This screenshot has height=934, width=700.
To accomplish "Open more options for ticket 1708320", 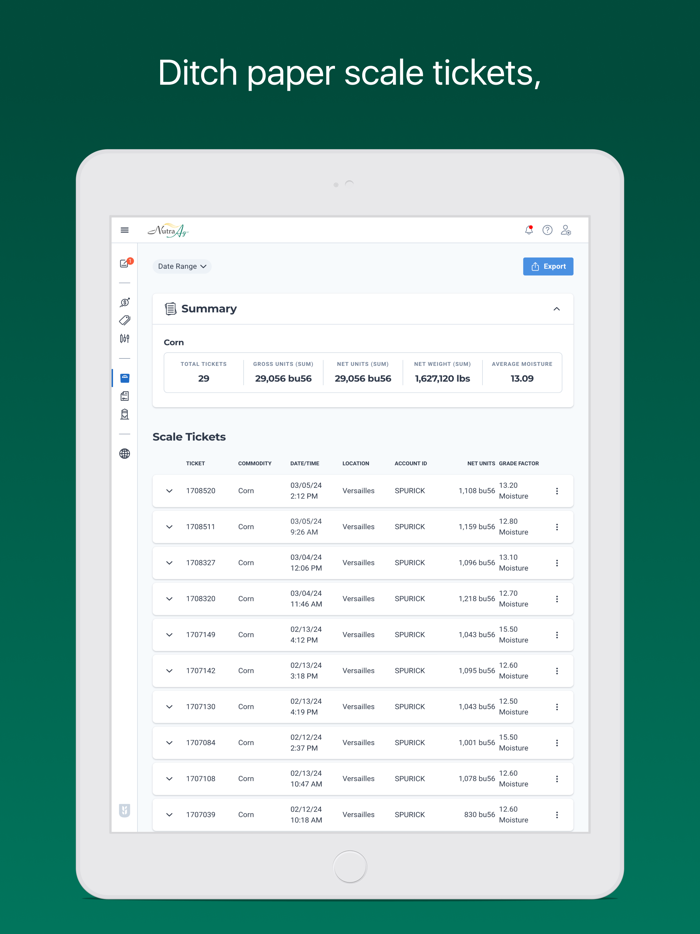I will tap(557, 599).
